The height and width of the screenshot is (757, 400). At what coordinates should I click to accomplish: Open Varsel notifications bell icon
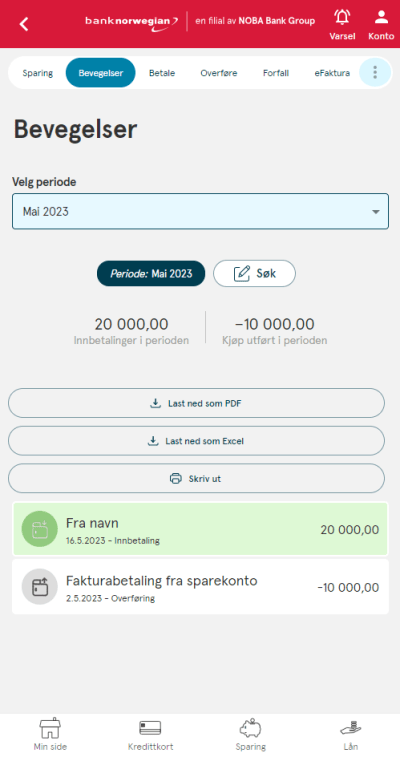tap(342, 18)
